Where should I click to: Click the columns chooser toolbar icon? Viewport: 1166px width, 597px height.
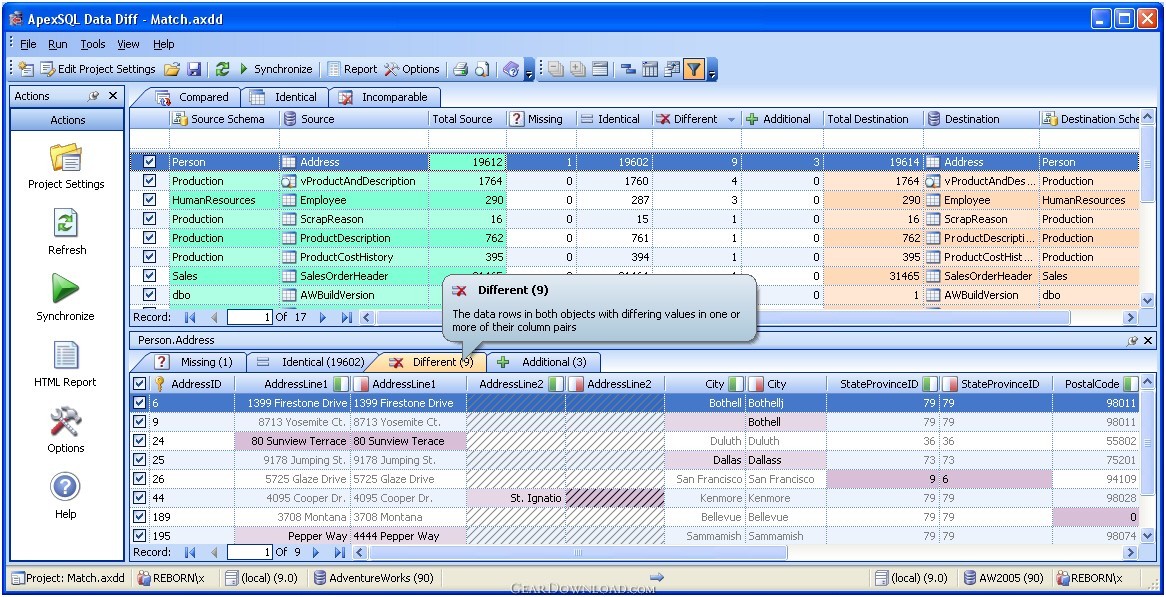pyautogui.click(x=651, y=69)
